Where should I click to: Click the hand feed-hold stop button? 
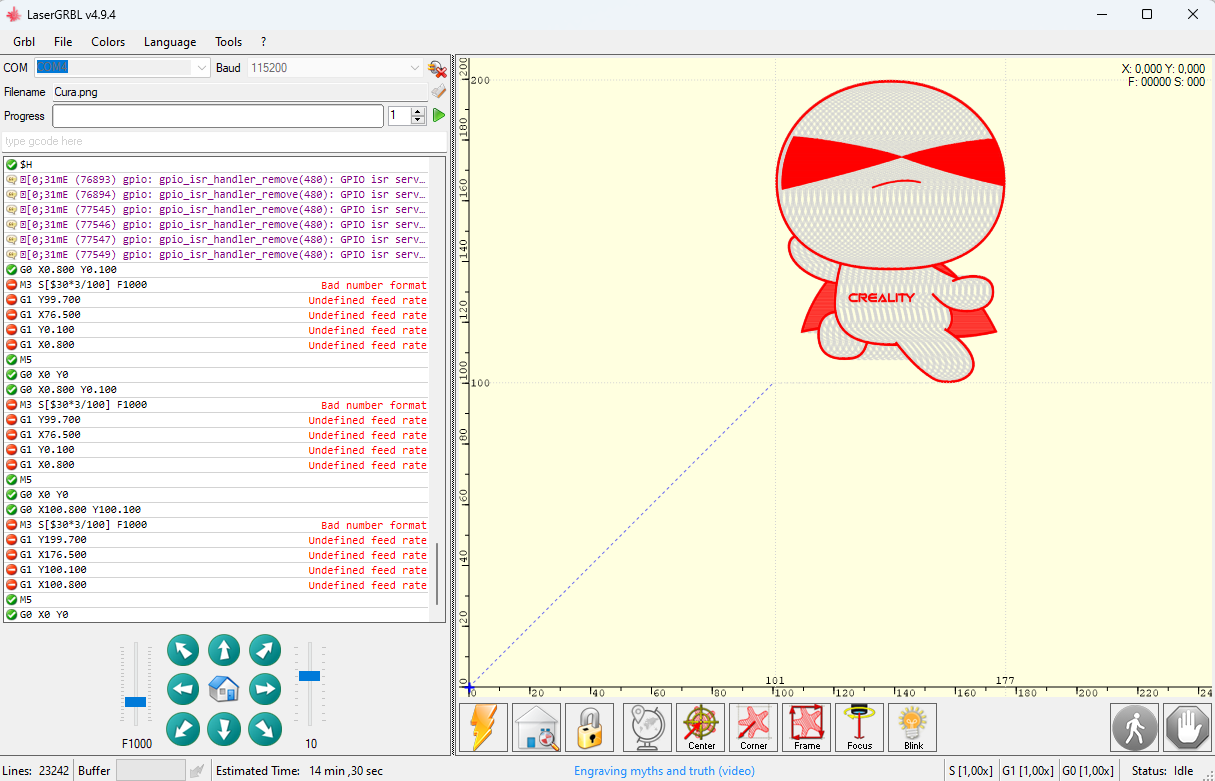(x=1188, y=727)
